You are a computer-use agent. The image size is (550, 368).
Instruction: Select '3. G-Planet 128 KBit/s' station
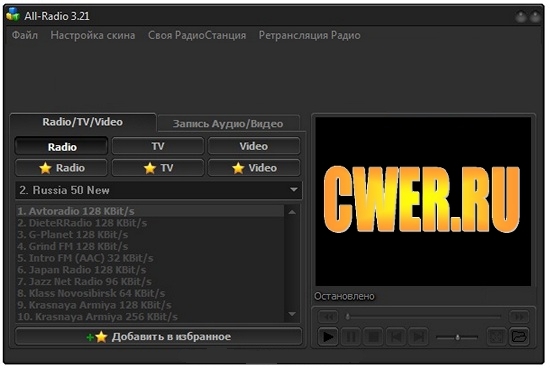pos(150,235)
